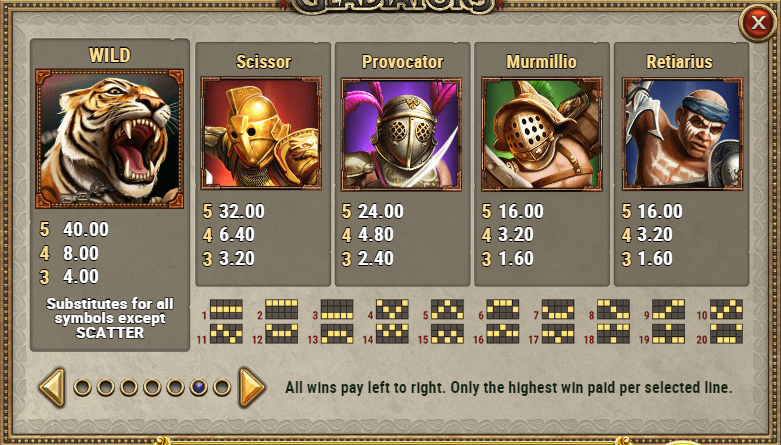Click the Retiarius gladiator portrait
Image resolution: width=781 pixels, height=445 pixels.
[x=682, y=134]
